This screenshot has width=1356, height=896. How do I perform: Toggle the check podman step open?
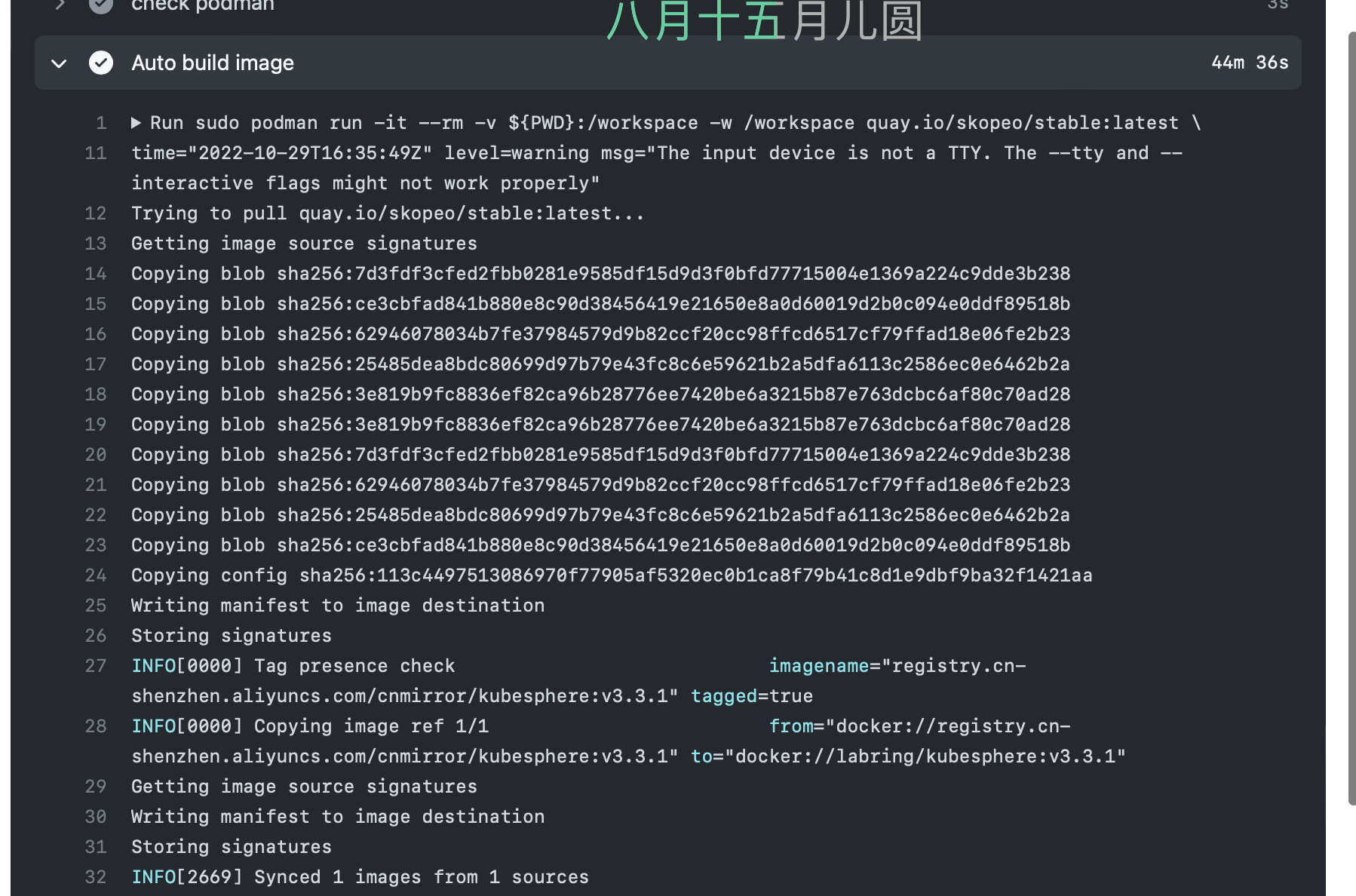(60, 5)
